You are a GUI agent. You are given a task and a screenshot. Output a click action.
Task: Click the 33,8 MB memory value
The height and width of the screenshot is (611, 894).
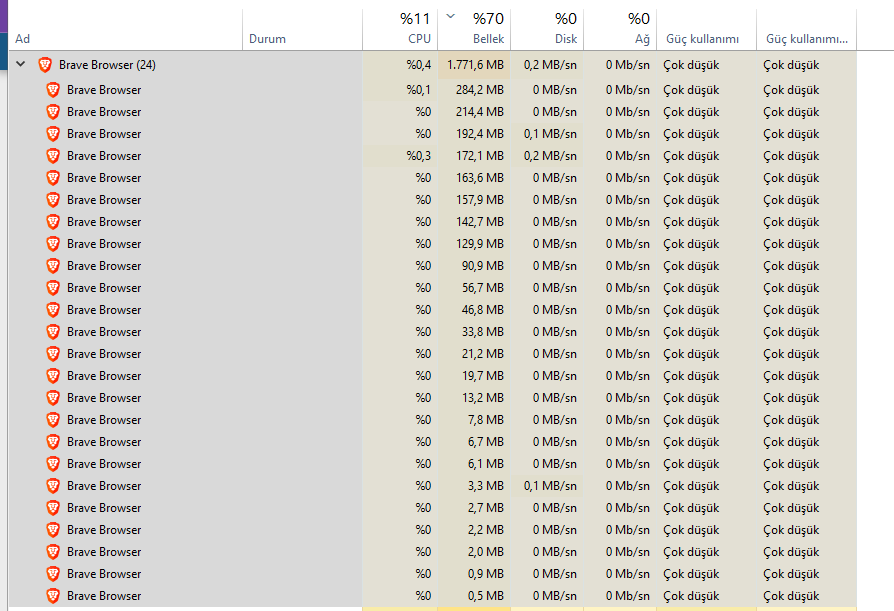[x=483, y=332]
